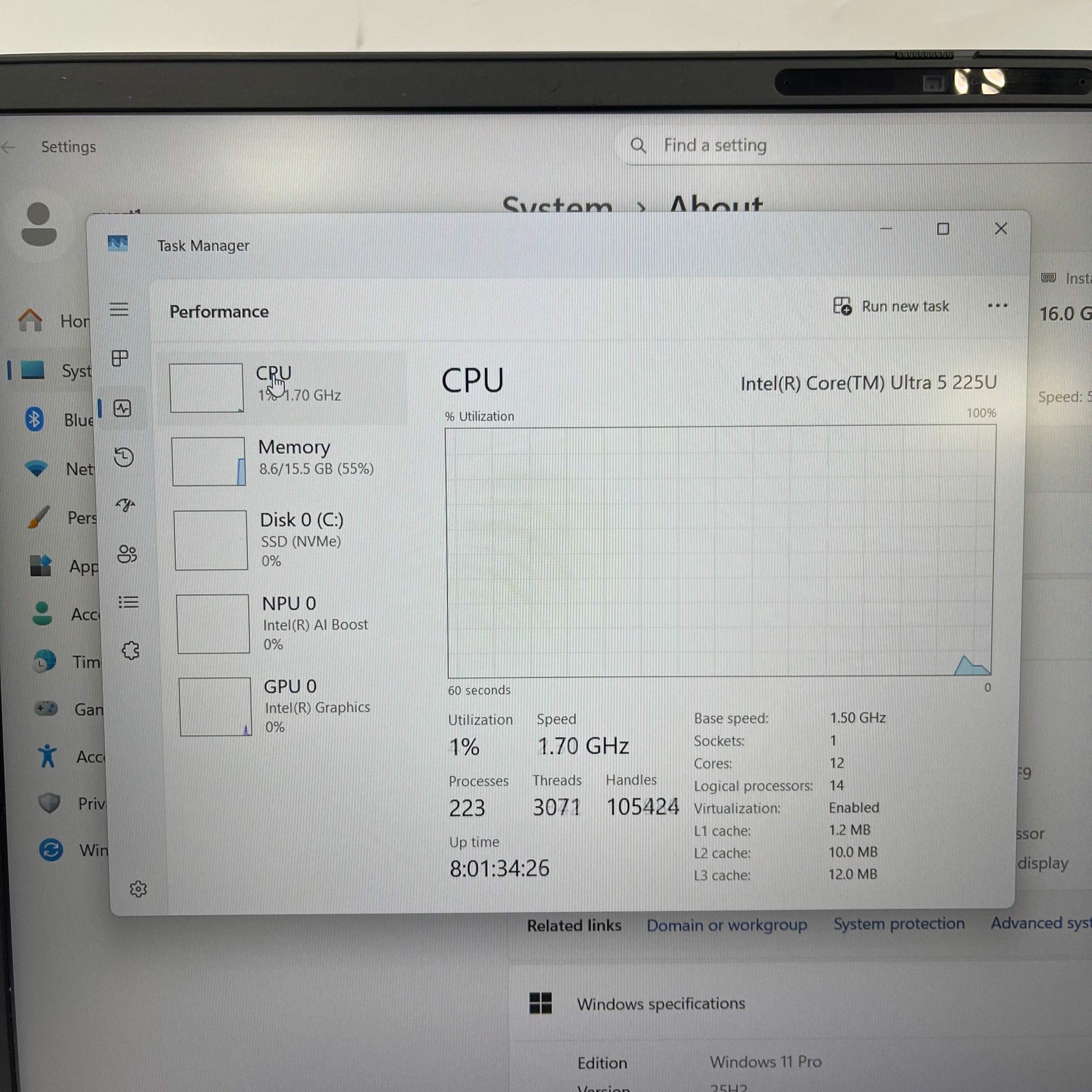This screenshot has width=1092, height=1092.
Task: Select Disk 0 (C:) in performance list
Action: (x=287, y=539)
